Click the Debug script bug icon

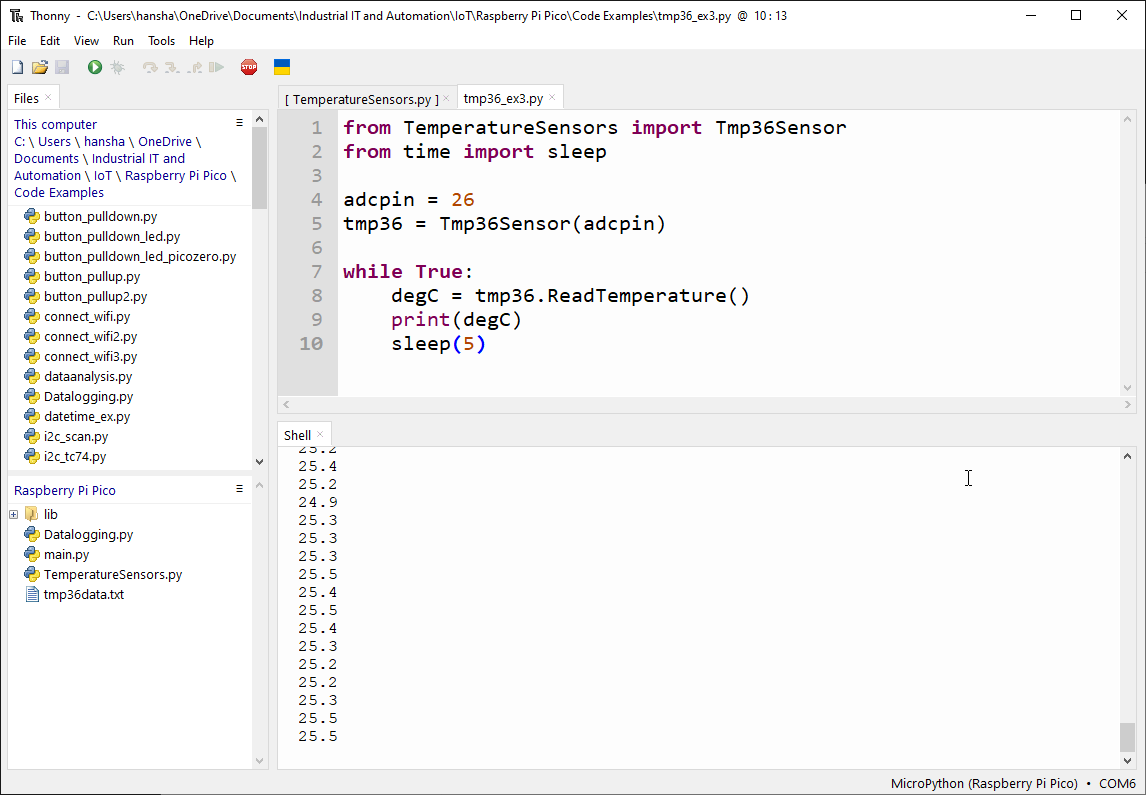coord(117,67)
